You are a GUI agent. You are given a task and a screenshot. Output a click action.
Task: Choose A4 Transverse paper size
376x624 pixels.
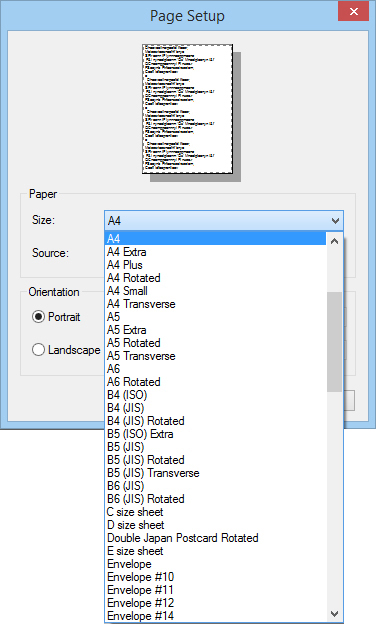point(215,304)
